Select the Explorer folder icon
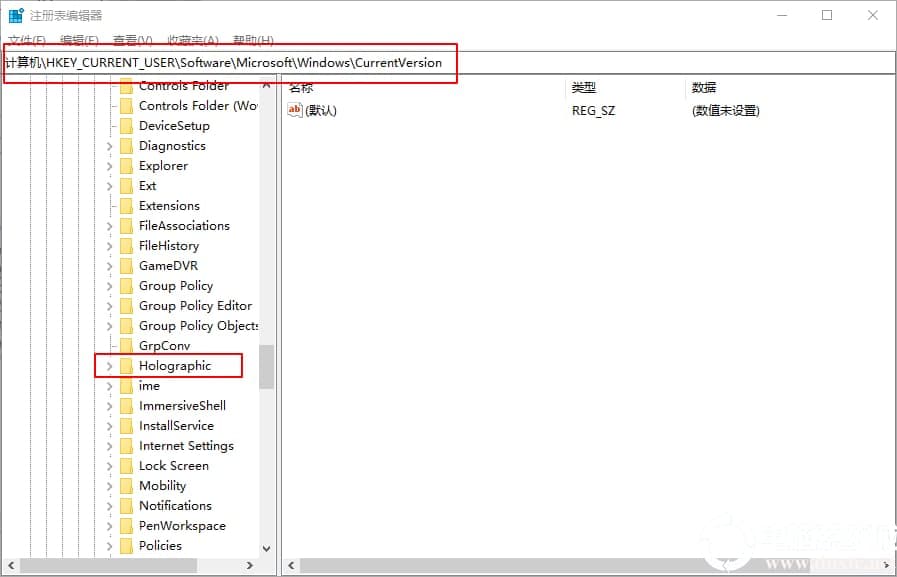The image size is (897, 577). tap(126, 165)
